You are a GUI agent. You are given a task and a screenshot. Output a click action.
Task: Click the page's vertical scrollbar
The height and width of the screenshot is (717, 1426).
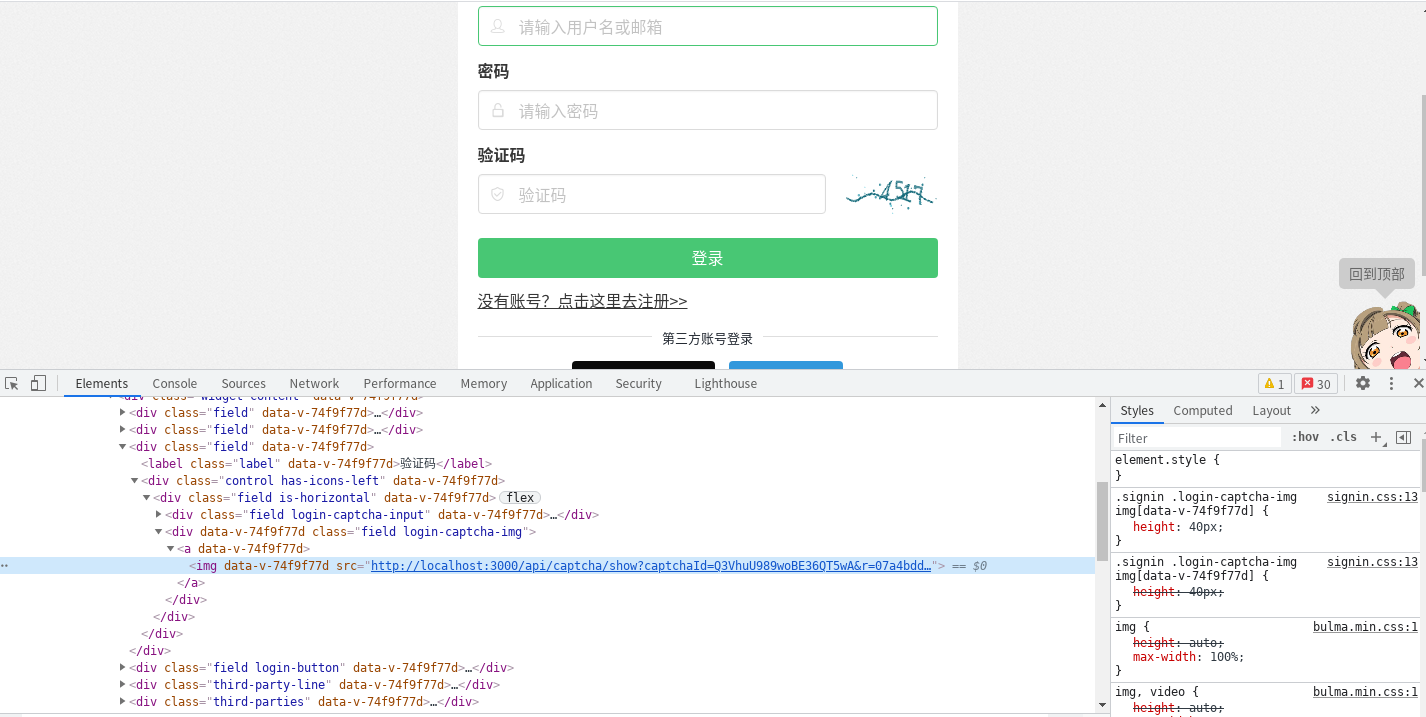[x=1423, y=185]
